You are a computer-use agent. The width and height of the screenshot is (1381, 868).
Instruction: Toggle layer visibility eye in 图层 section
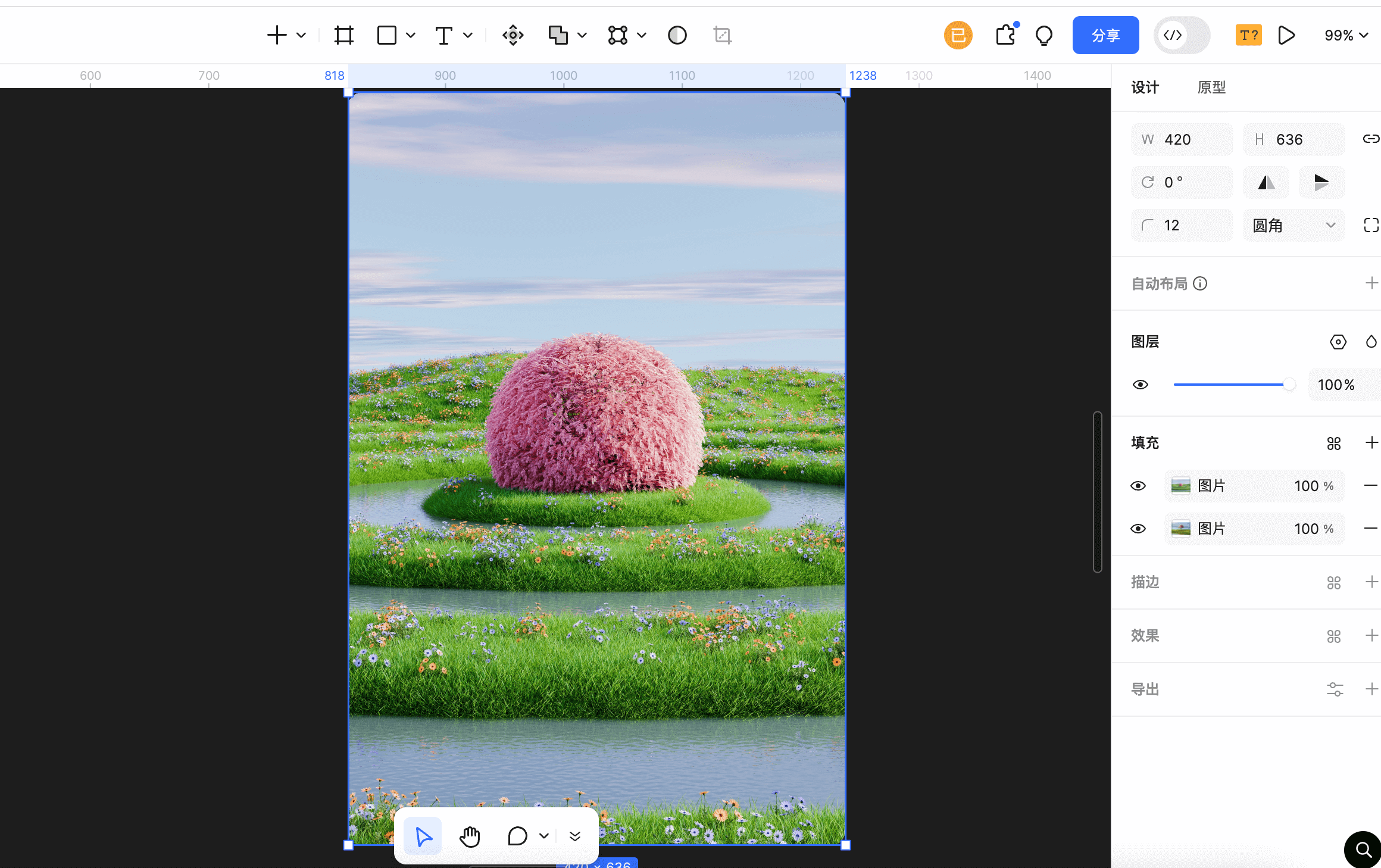[x=1140, y=385]
